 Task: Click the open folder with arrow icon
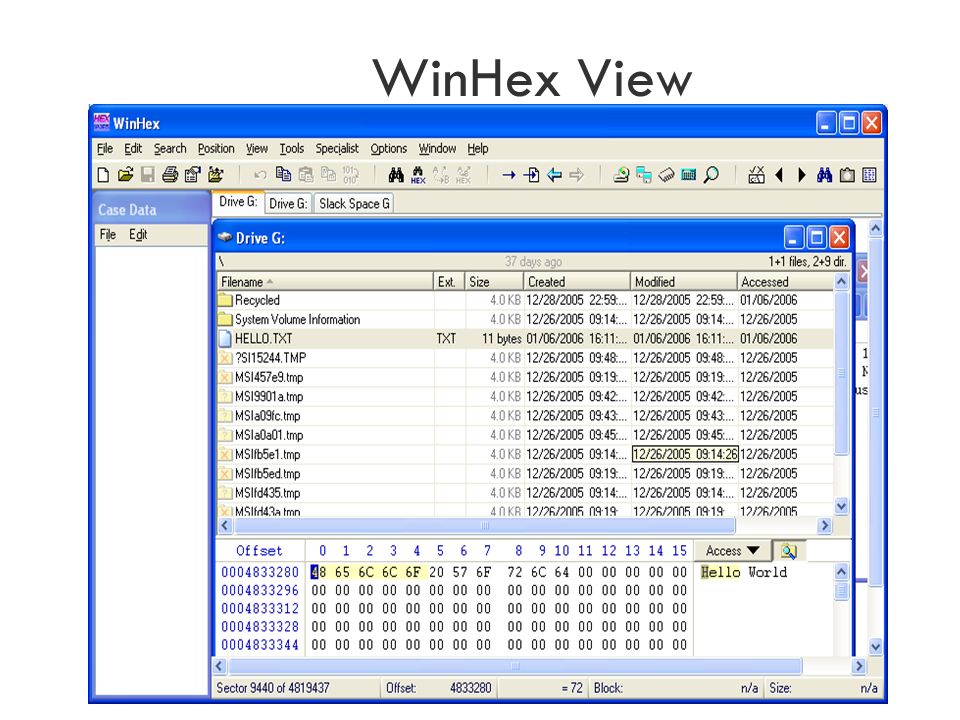216,175
